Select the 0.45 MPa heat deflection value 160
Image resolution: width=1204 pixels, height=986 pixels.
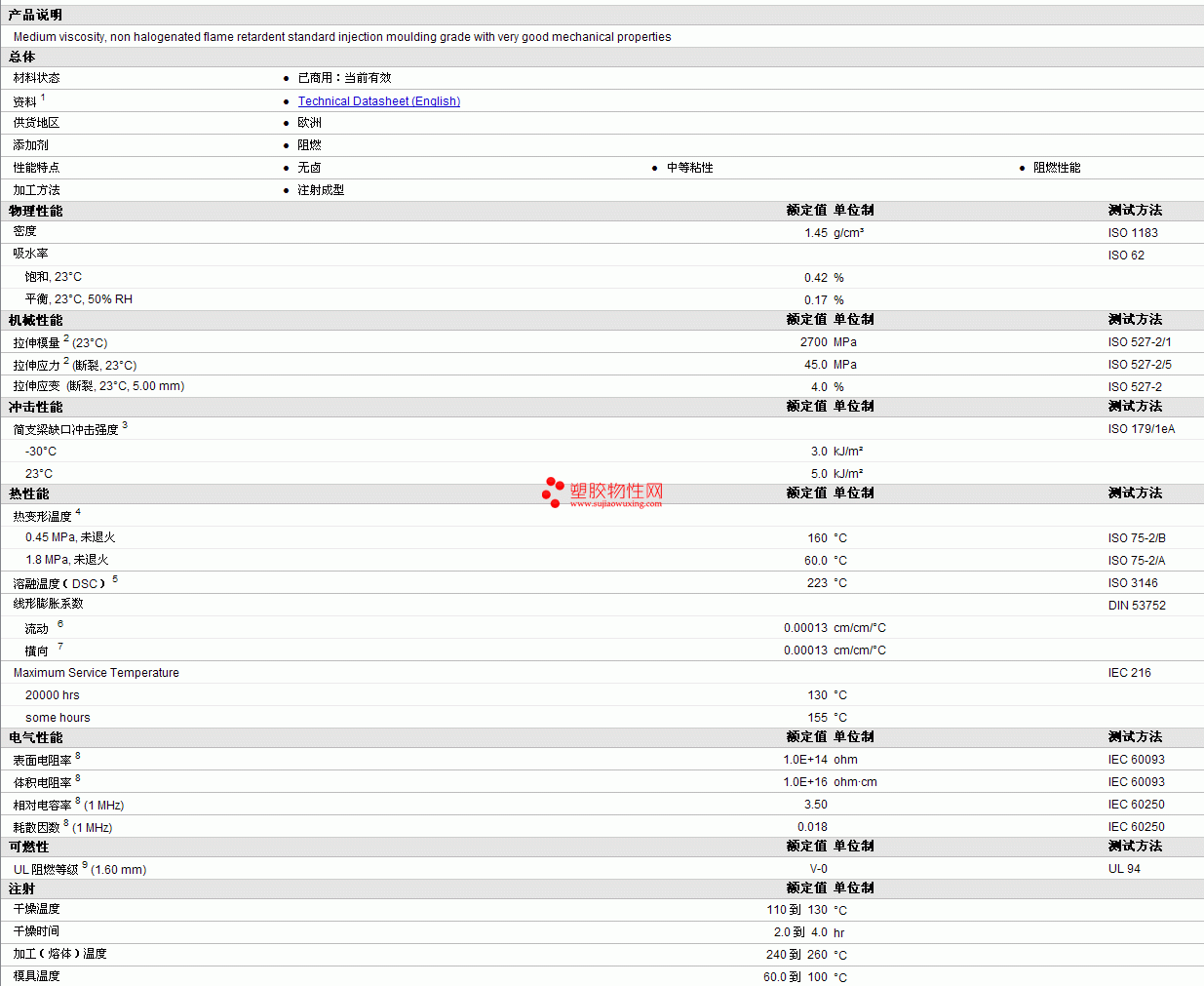(817, 538)
